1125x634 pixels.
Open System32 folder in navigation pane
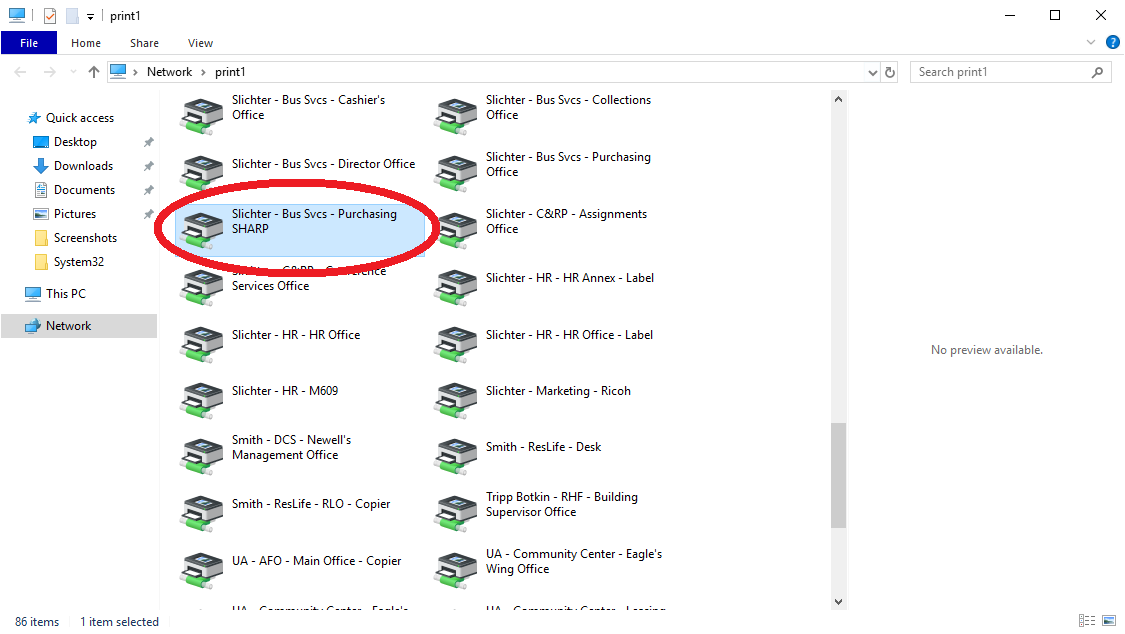point(78,262)
